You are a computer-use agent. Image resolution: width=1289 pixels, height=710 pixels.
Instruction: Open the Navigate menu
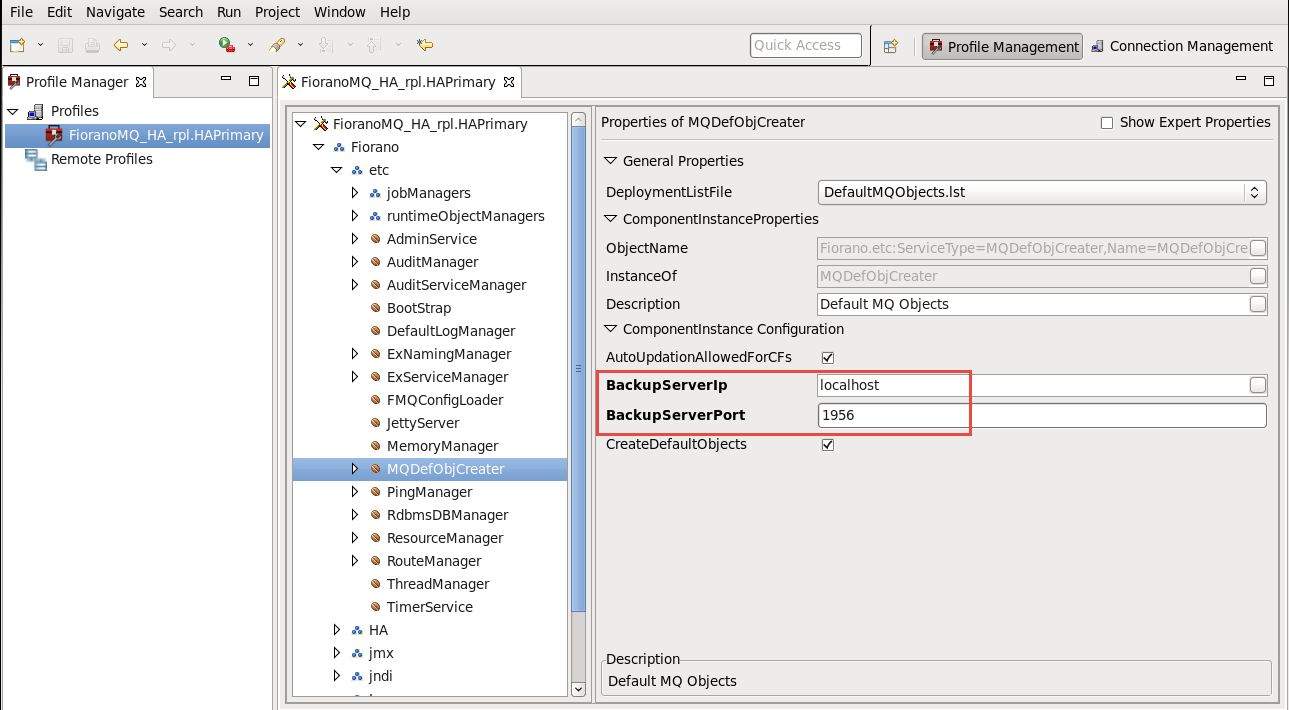(115, 12)
